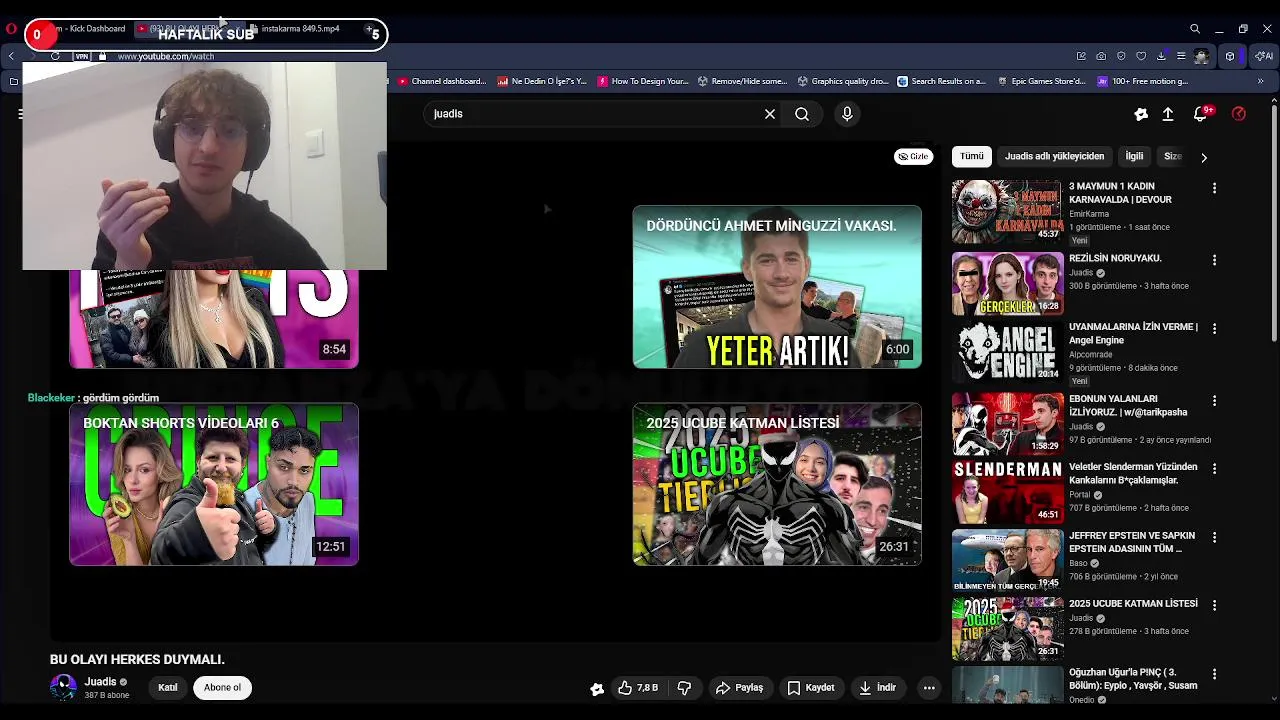The height and width of the screenshot is (720, 1280).
Task: Add page to bookmarks heart icon
Action: pos(1141,56)
